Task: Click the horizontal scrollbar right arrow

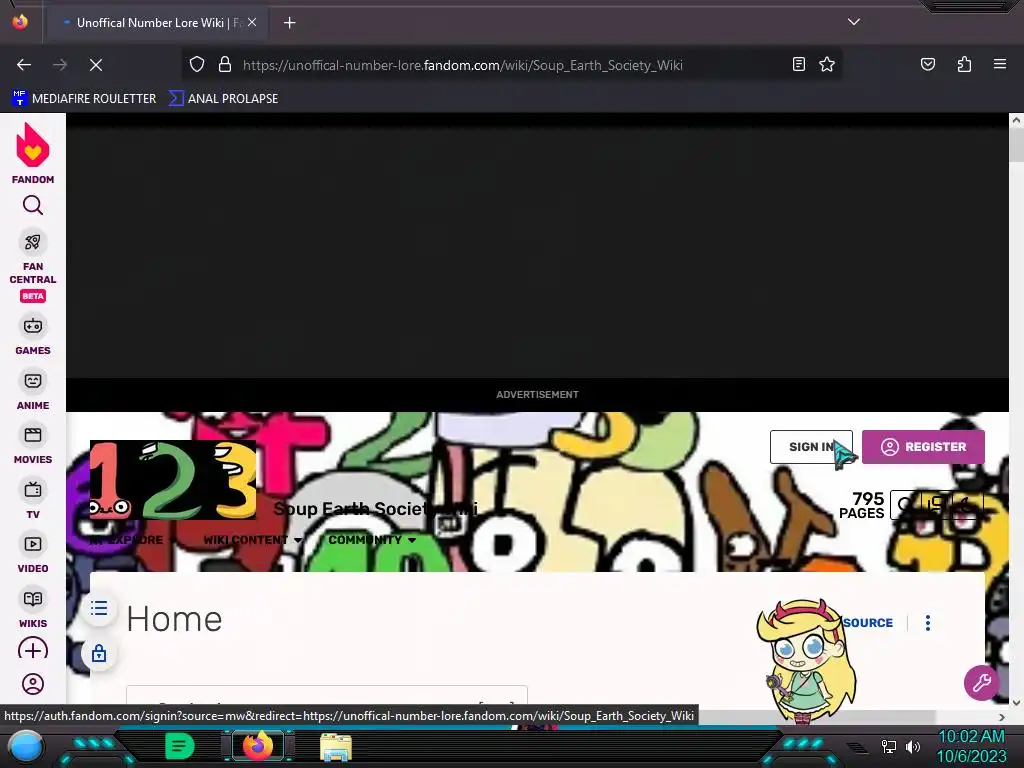Action: pyautogui.click(x=1002, y=717)
